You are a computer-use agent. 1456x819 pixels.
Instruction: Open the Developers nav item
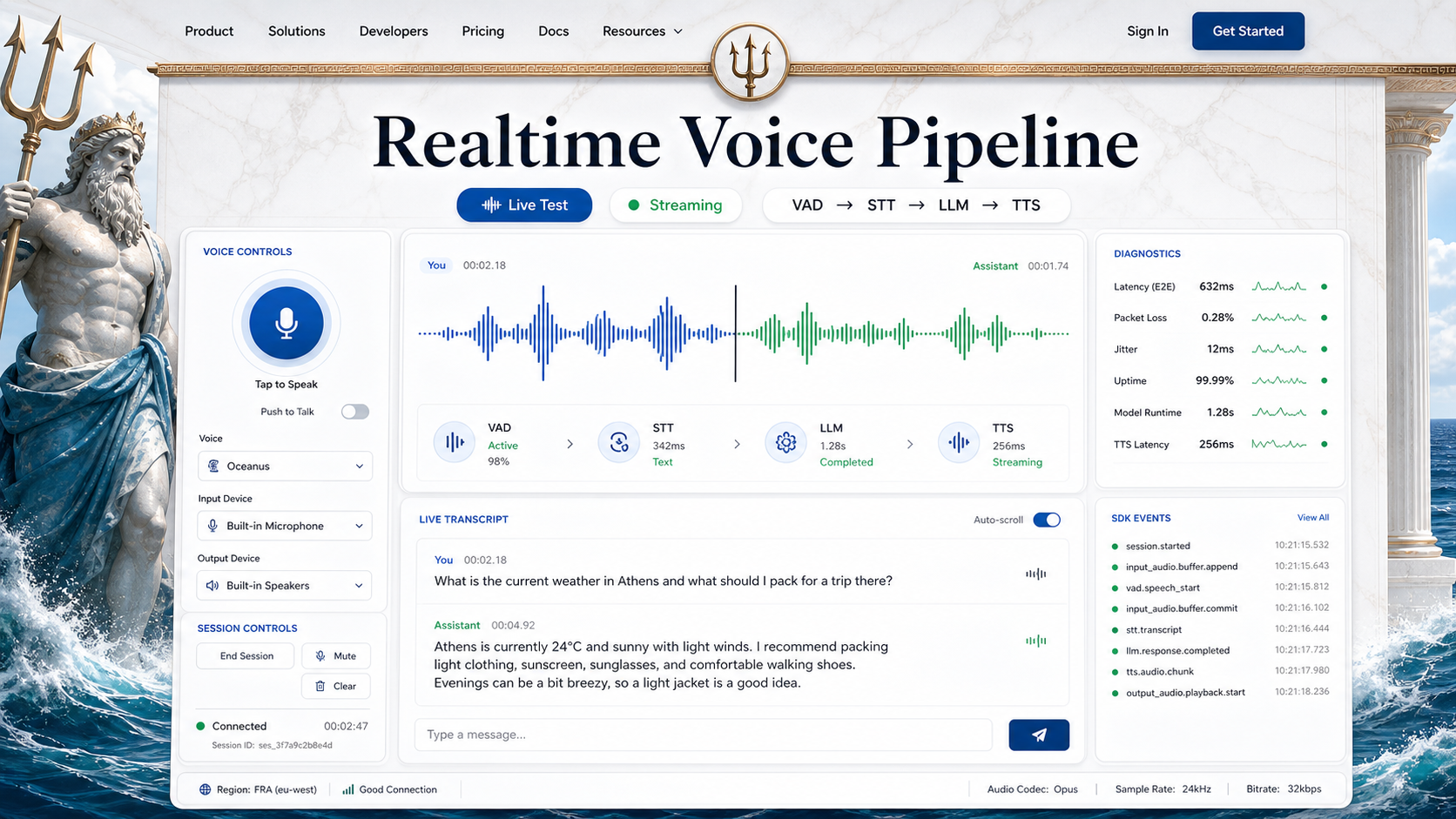tap(394, 31)
